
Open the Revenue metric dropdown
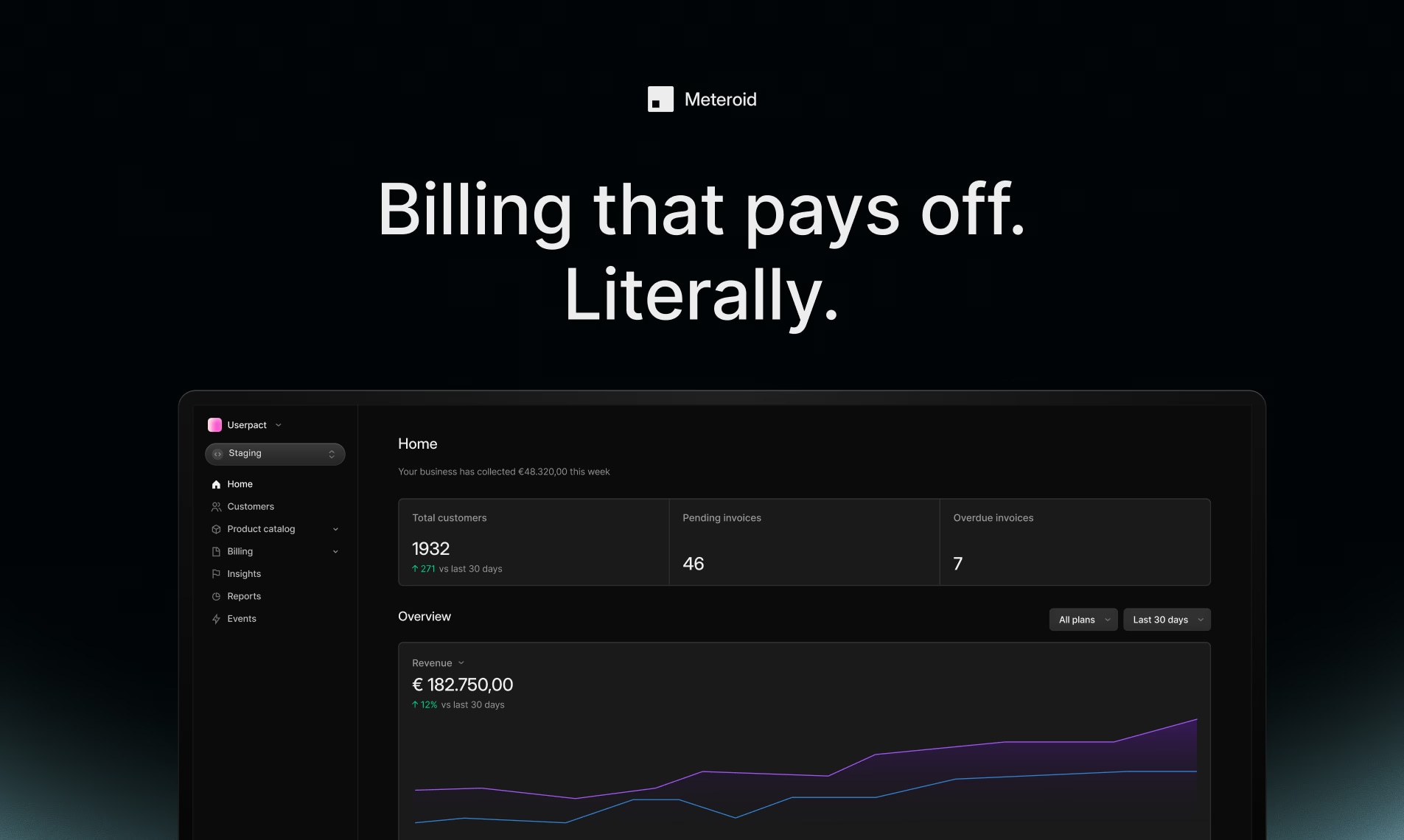[439, 663]
